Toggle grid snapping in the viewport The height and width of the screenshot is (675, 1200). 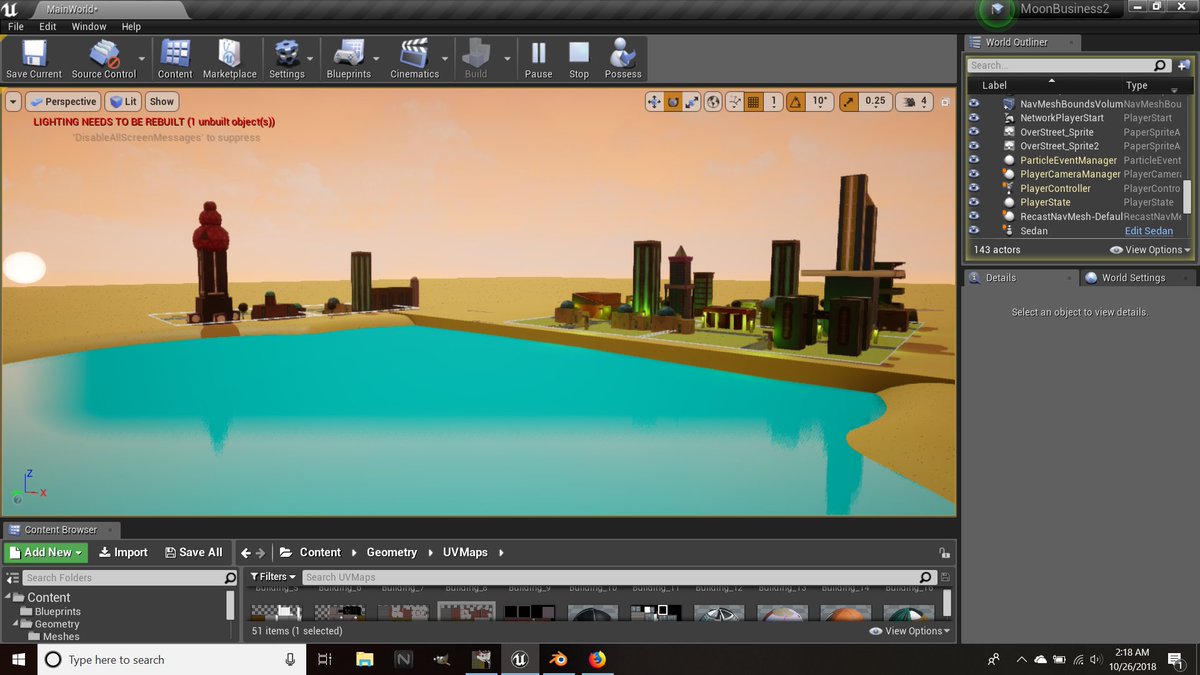754,102
